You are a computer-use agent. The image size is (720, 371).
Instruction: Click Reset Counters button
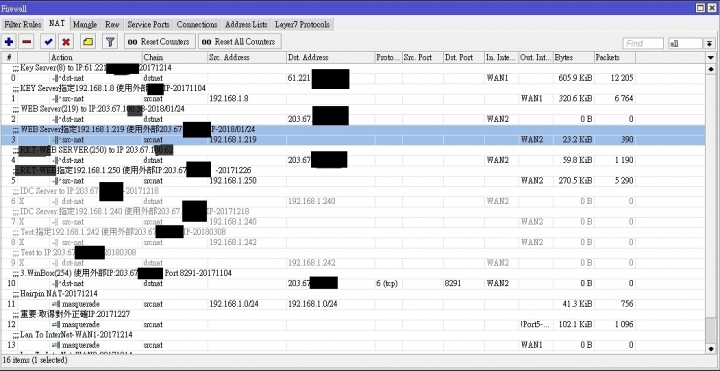[x=159, y=42]
